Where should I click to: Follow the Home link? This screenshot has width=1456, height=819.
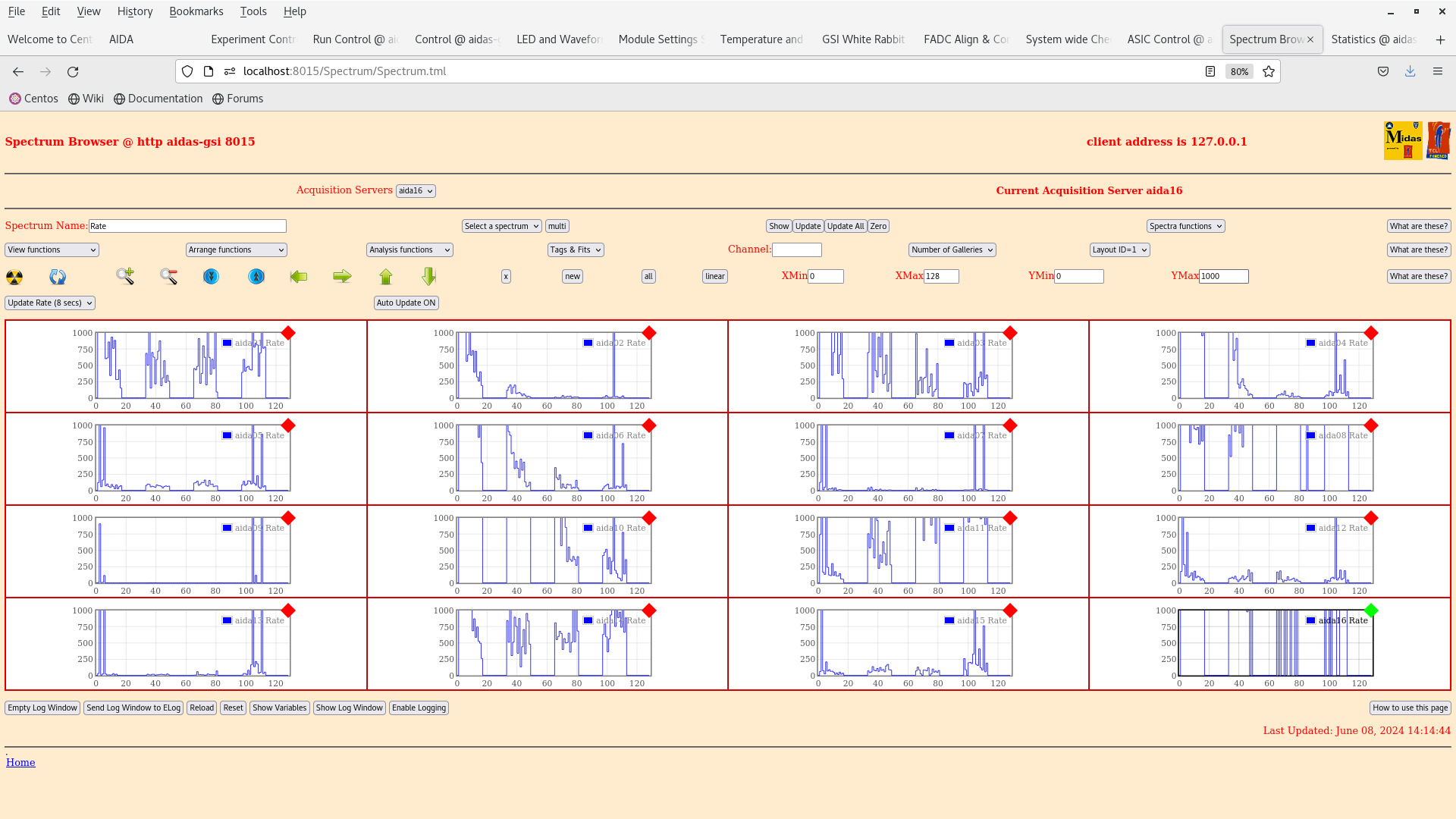(20, 763)
